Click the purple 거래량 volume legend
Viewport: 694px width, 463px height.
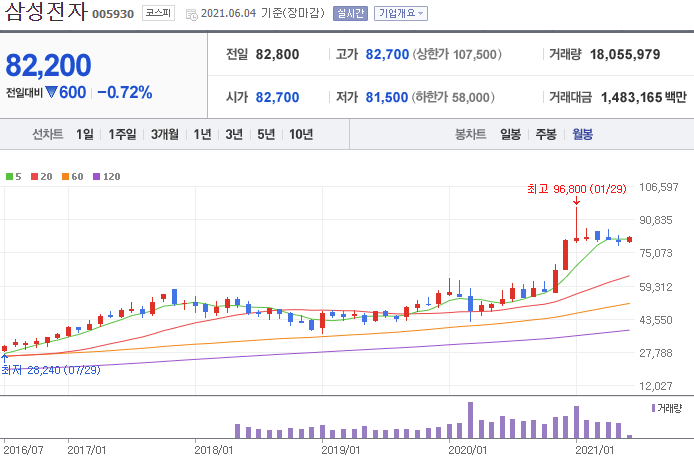(x=667, y=408)
